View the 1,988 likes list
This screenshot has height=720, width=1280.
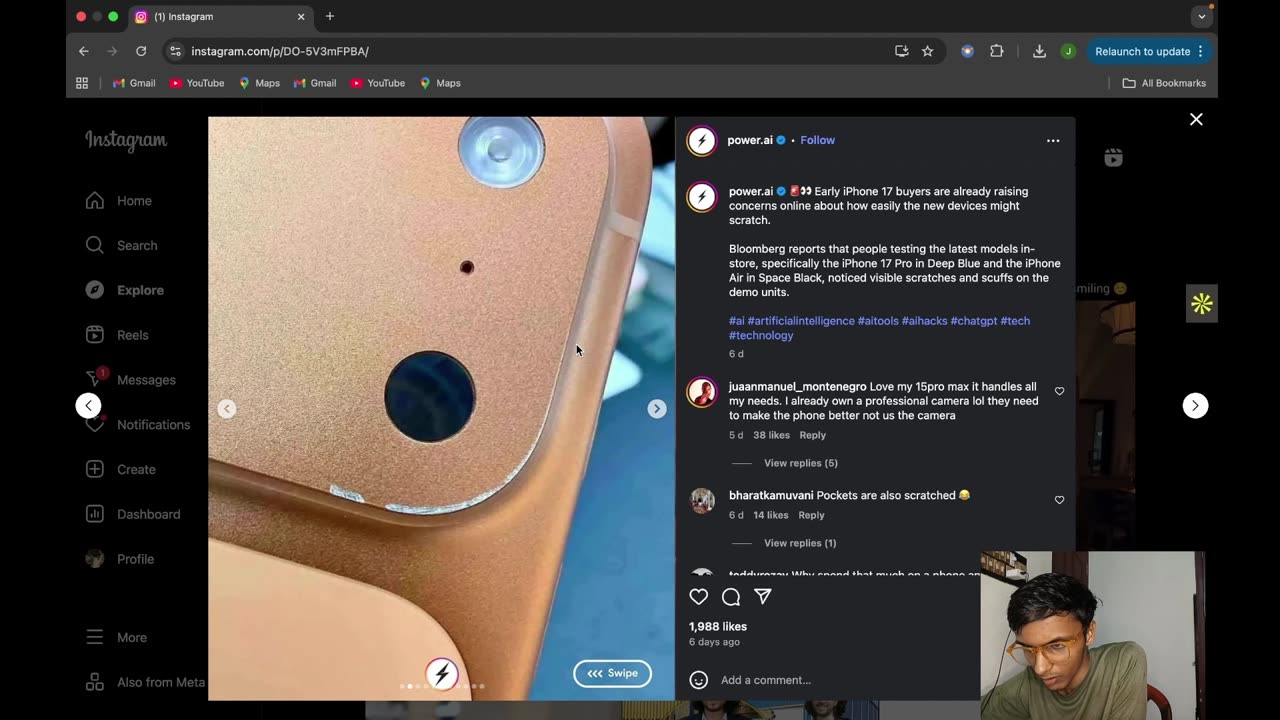click(718, 627)
